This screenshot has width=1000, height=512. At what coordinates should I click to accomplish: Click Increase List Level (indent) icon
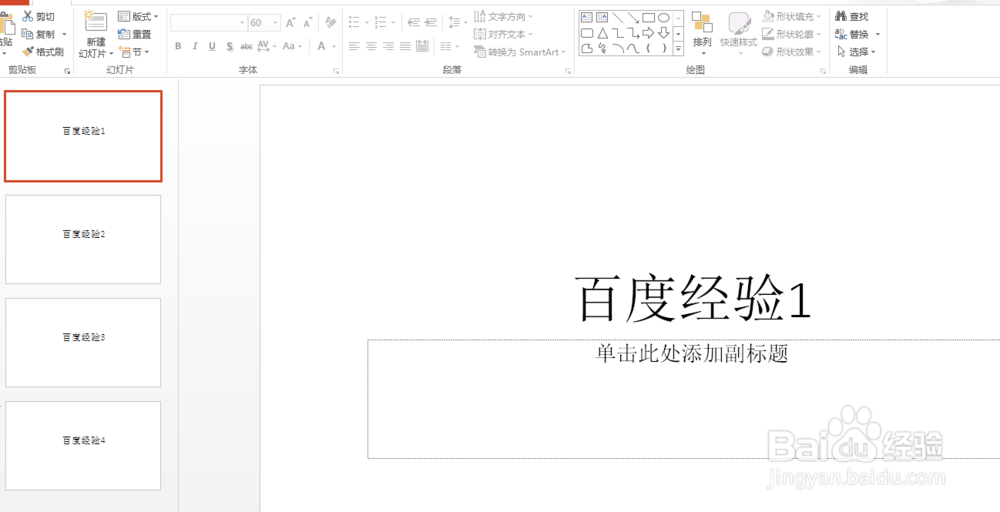tap(431, 23)
